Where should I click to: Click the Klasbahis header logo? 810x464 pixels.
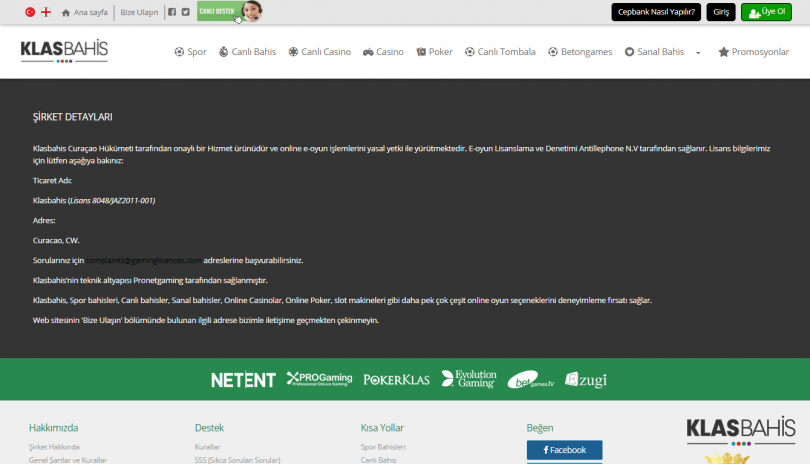point(64,51)
